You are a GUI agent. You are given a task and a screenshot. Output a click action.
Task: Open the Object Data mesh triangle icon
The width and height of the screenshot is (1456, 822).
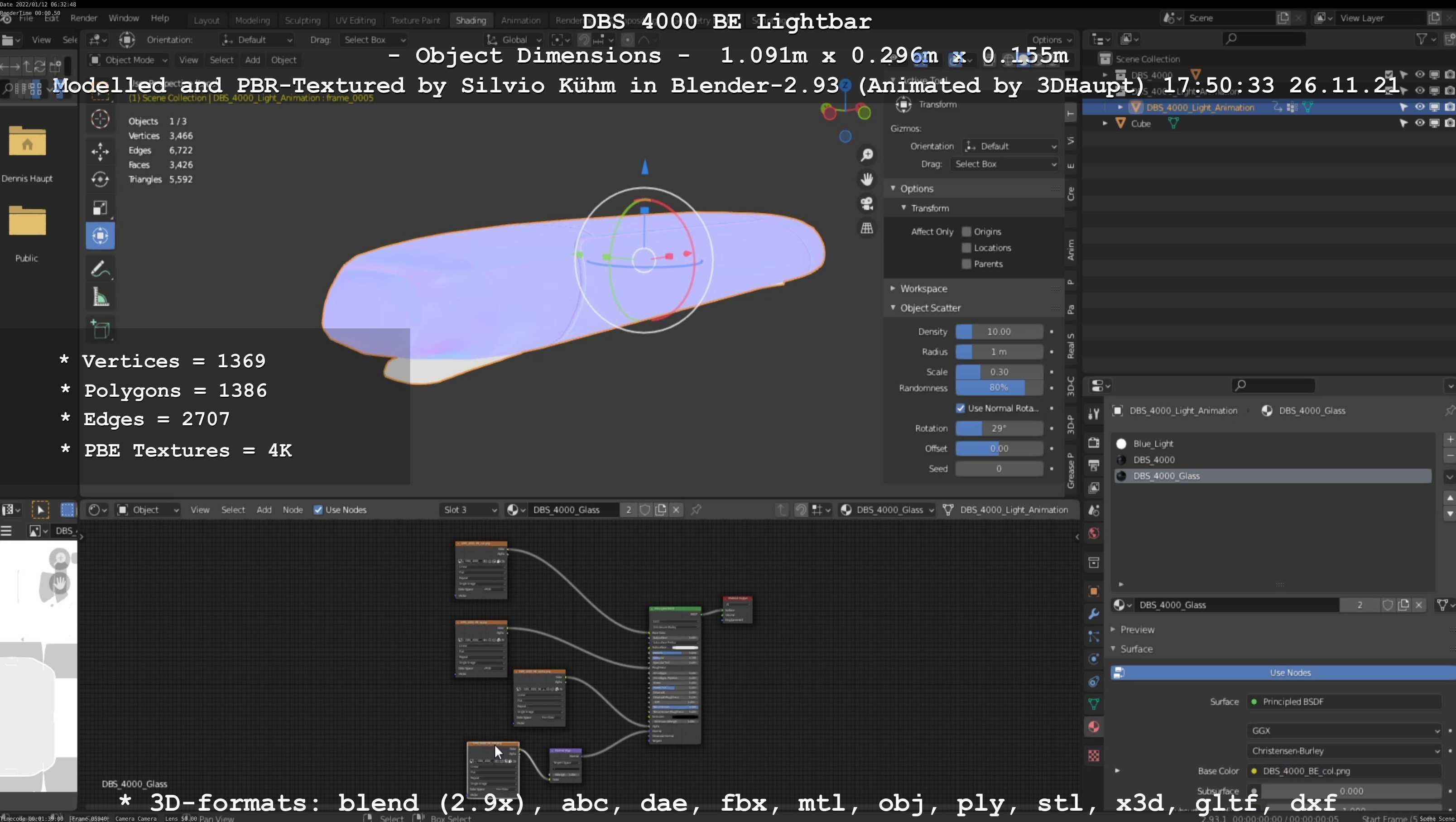pos(1094,704)
